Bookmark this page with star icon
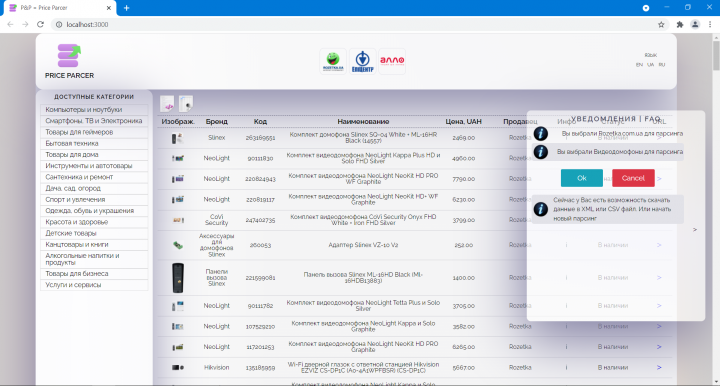The image size is (720, 386). [x=661, y=24]
